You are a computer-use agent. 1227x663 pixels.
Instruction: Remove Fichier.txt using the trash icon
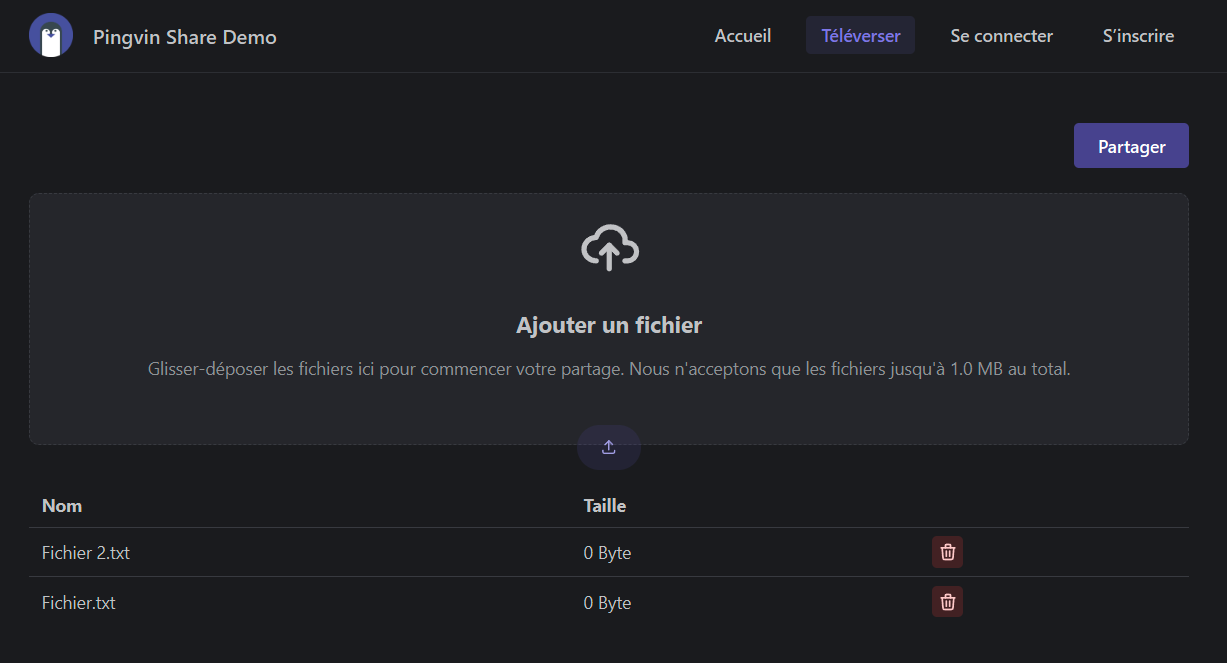[x=947, y=602]
